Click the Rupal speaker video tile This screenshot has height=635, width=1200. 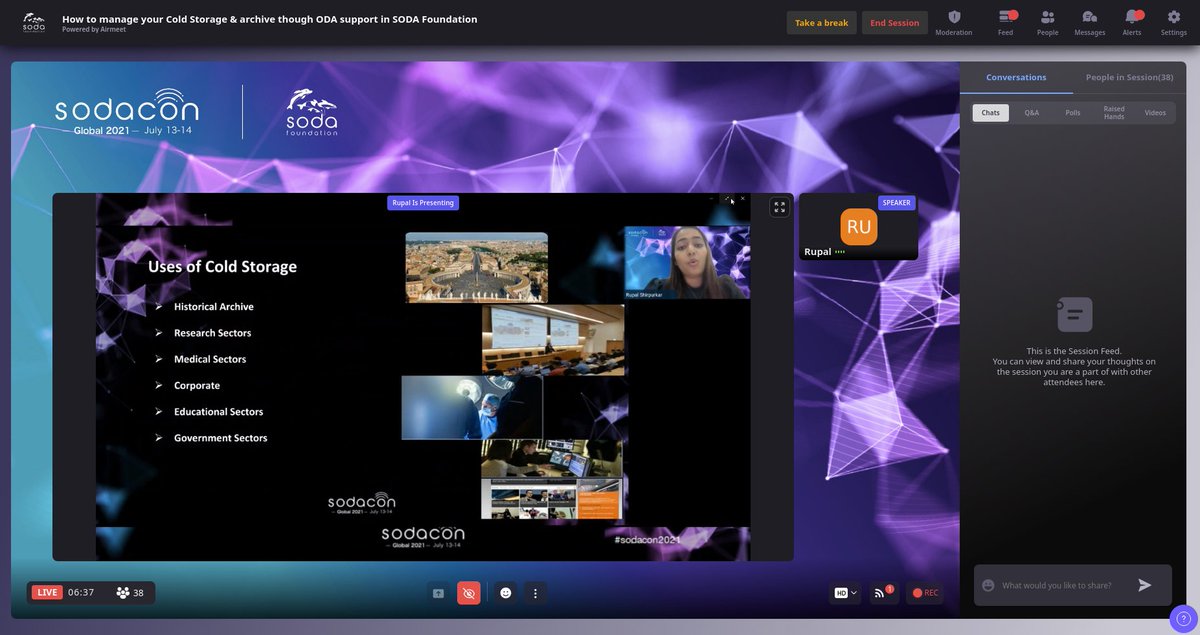[858, 227]
